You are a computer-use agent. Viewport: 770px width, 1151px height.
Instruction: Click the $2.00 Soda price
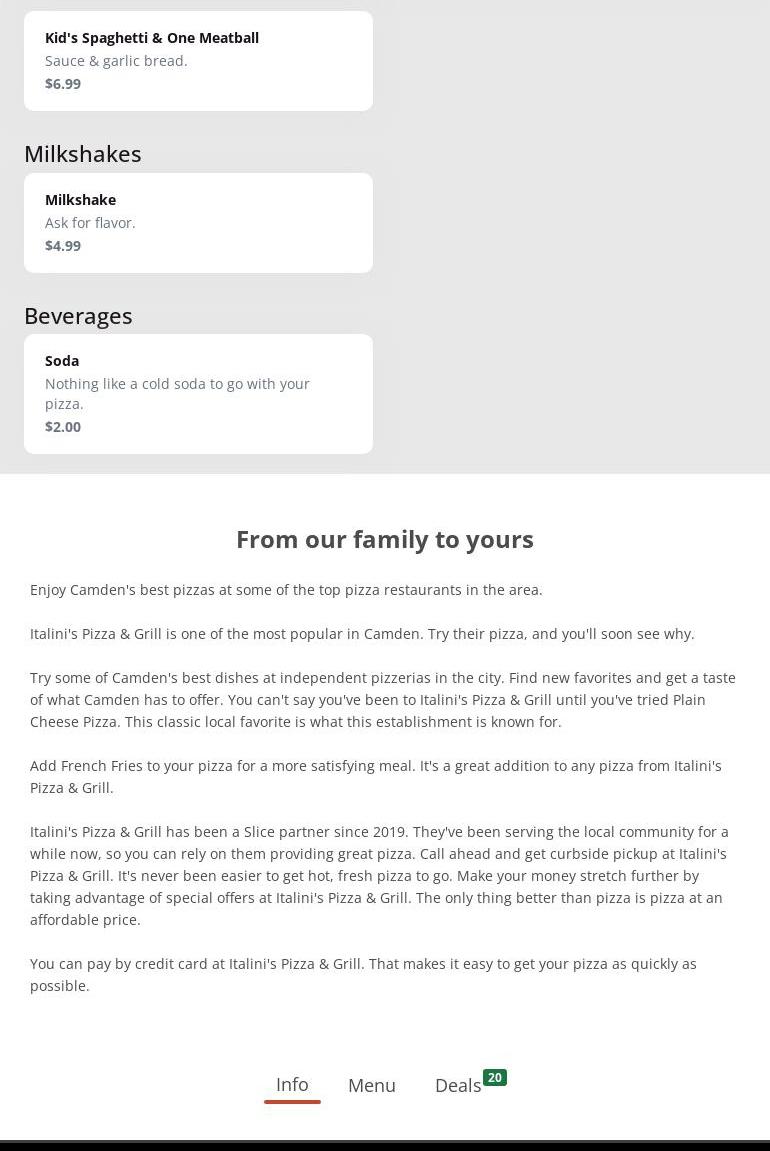63,427
